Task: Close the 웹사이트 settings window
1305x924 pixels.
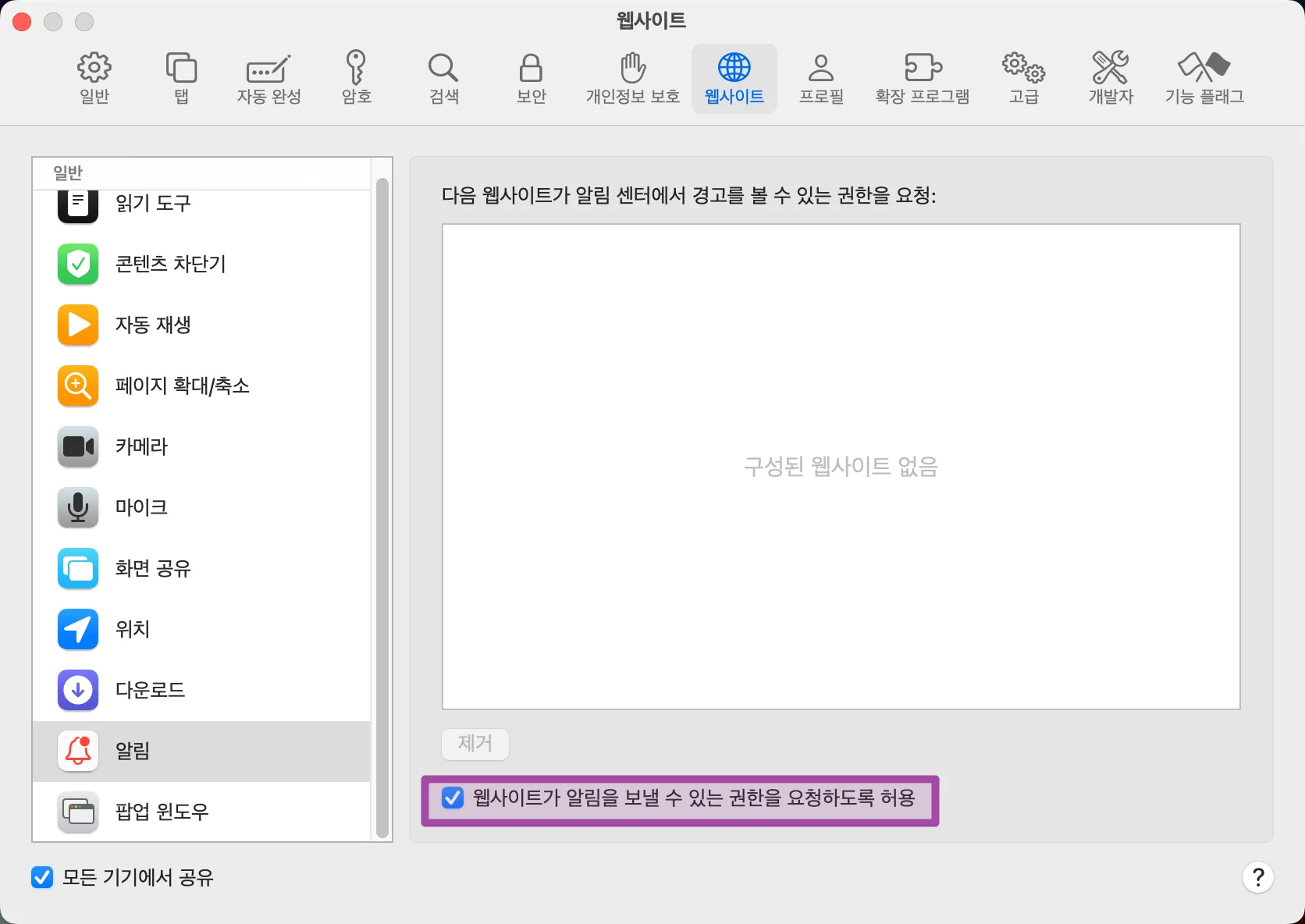Action: pos(23,22)
